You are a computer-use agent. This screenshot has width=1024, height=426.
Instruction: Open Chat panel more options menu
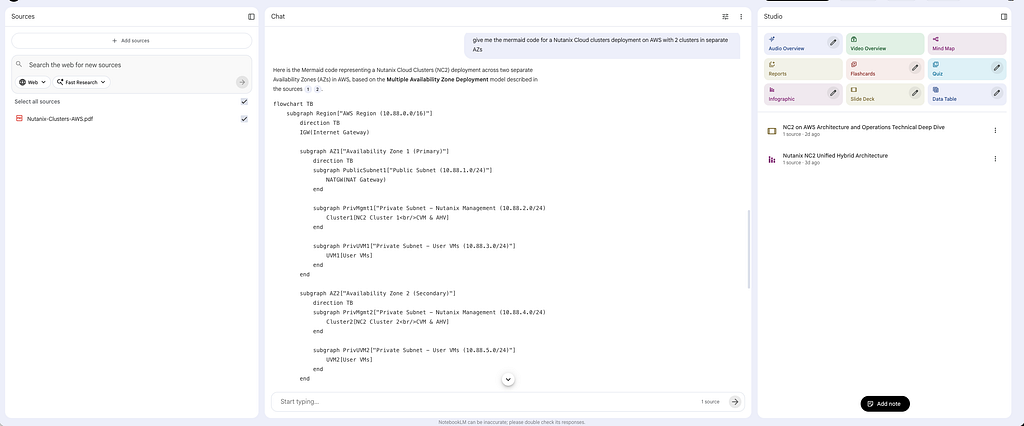[741, 16]
